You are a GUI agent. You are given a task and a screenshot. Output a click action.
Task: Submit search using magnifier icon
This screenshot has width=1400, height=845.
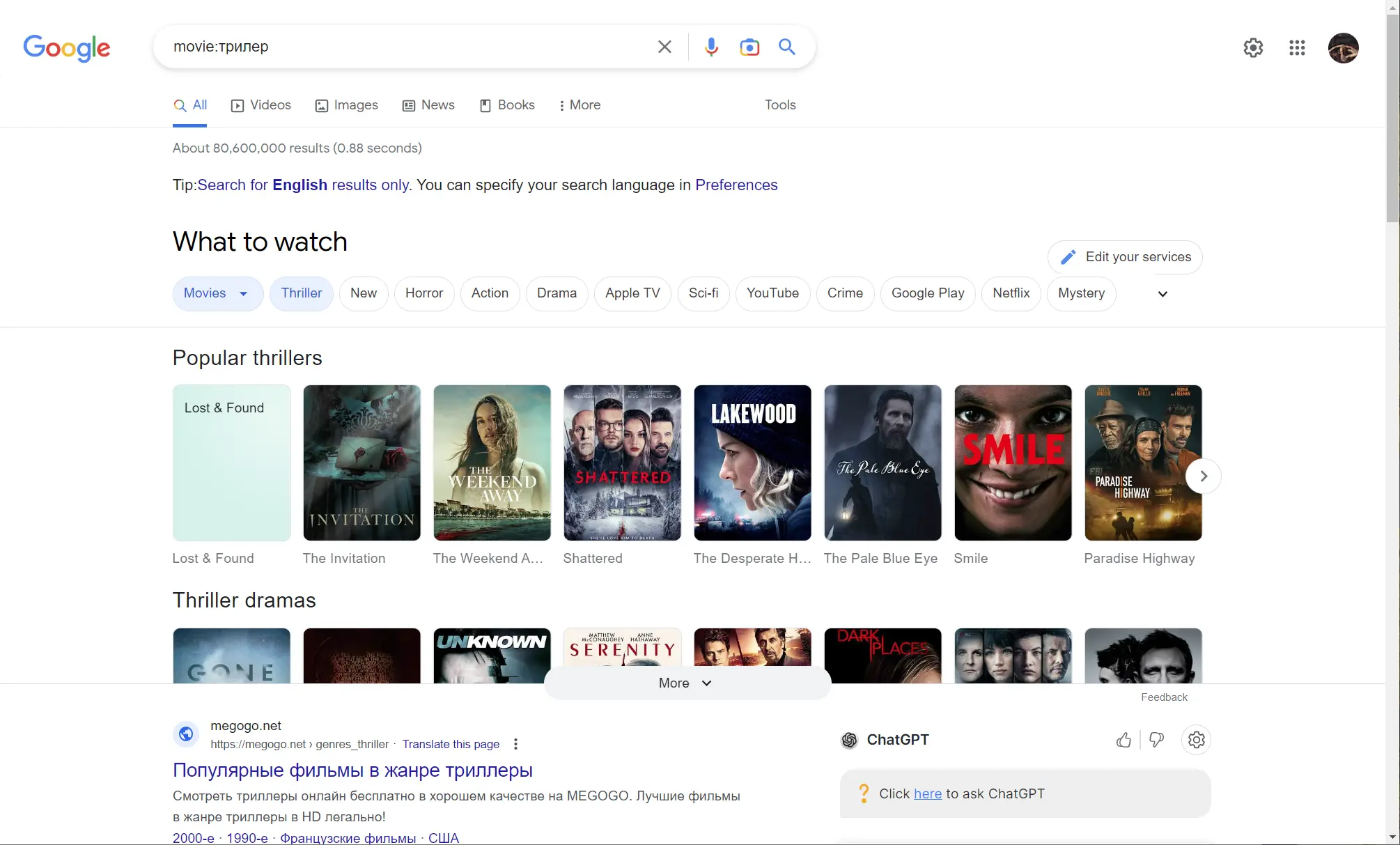(787, 47)
